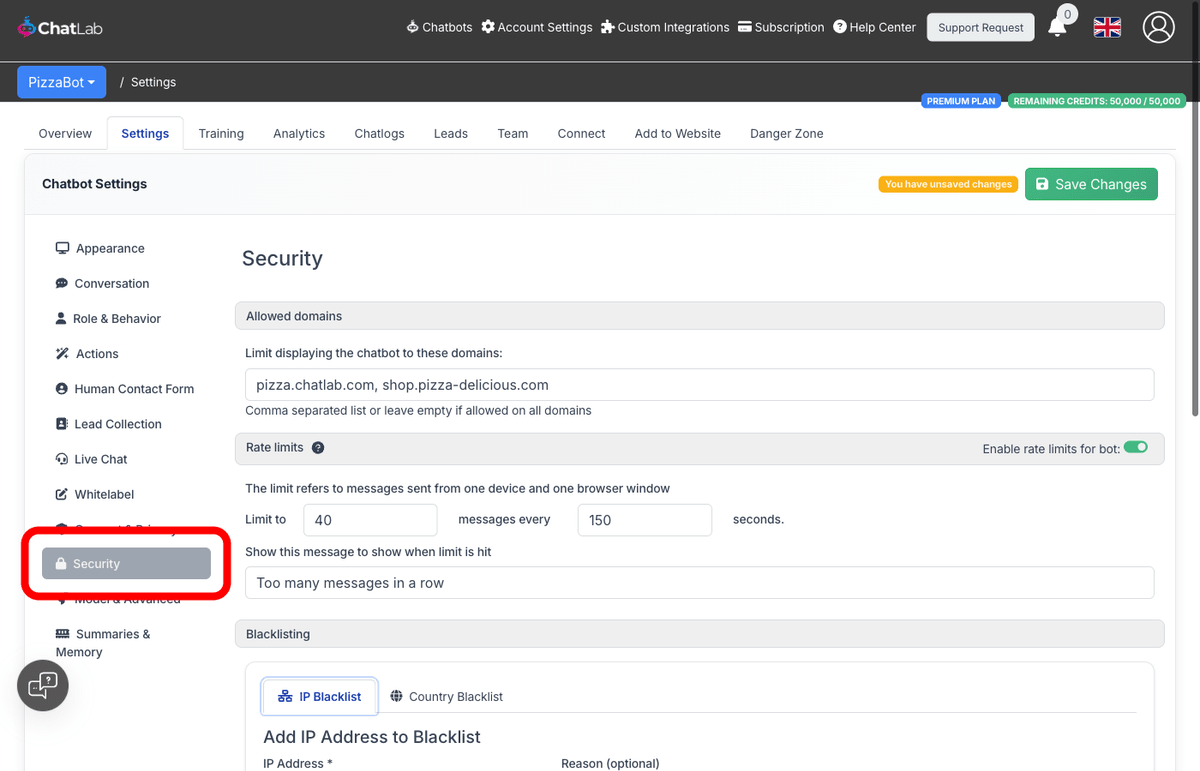
Task: Open the Analytics tab
Action: pos(298,133)
